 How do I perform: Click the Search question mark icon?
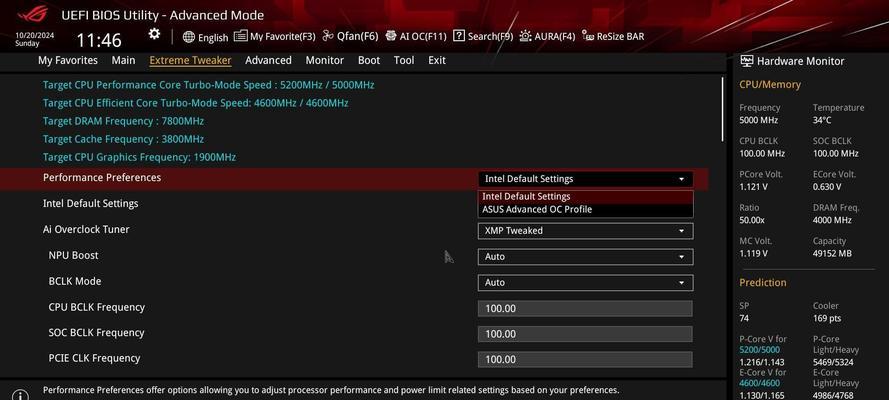459,36
